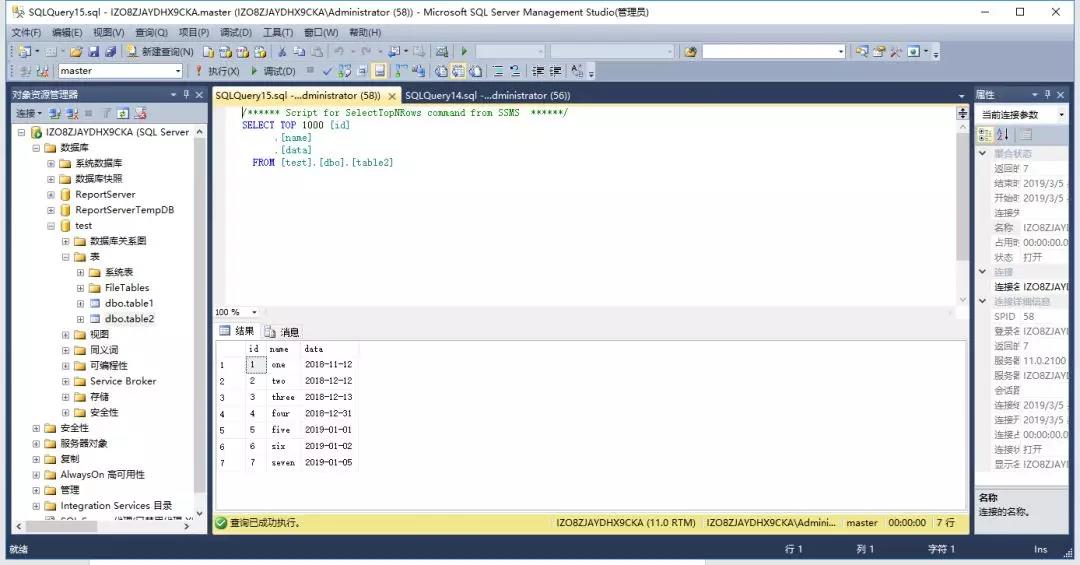Click the refresh icon in Object Explorer toolbar
The image size is (1080, 565).
[x=124, y=113]
